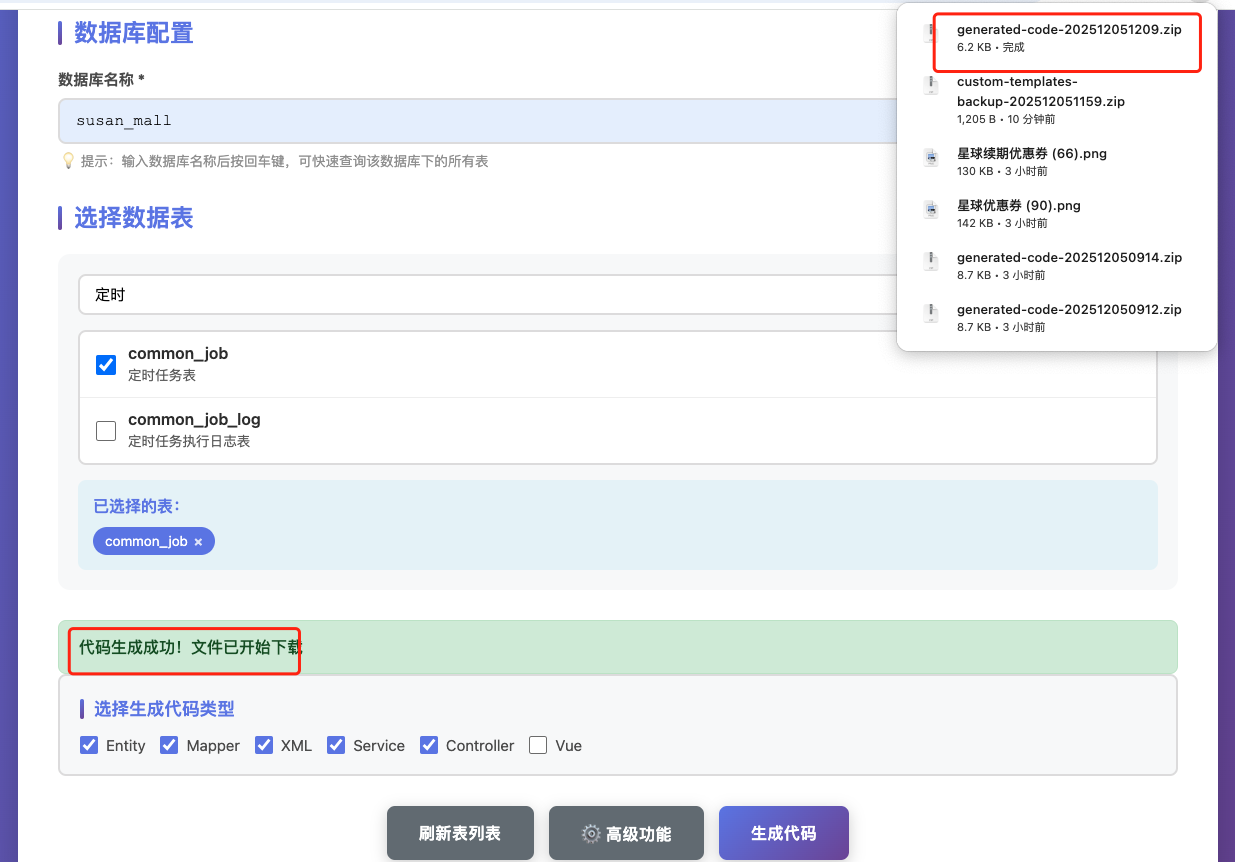Image resolution: width=1235 pixels, height=862 pixels.
Task: Check the common_job_log table checkbox
Action: click(x=106, y=431)
